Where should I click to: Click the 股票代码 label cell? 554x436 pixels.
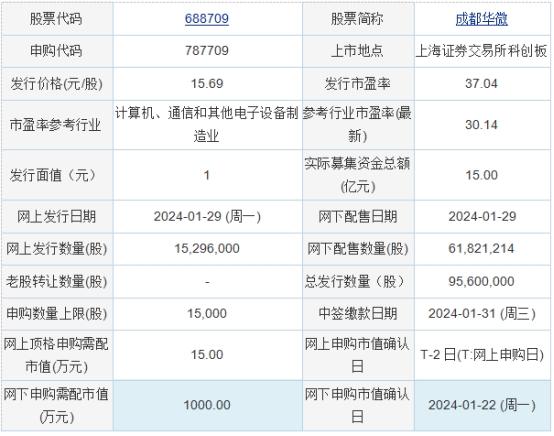[x=56, y=19]
